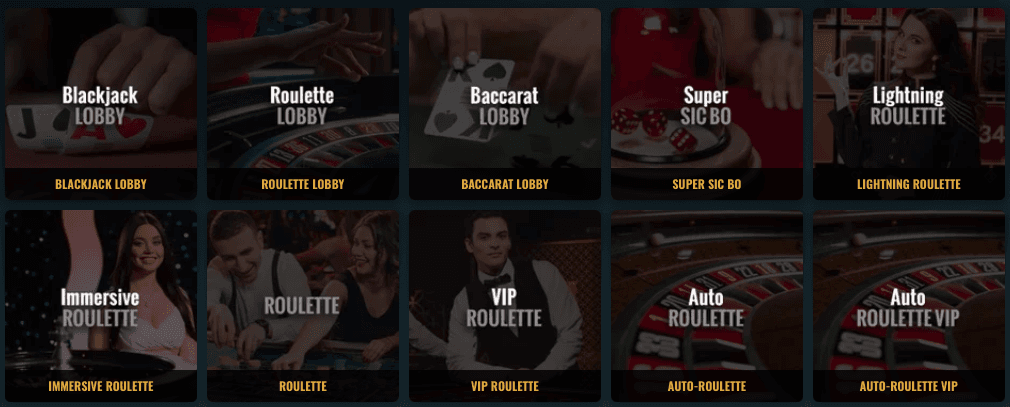1010x407 pixels.
Task: Click the VIP ROULETTE yellow caption
Action: pyautogui.click(x=505, y=386)
